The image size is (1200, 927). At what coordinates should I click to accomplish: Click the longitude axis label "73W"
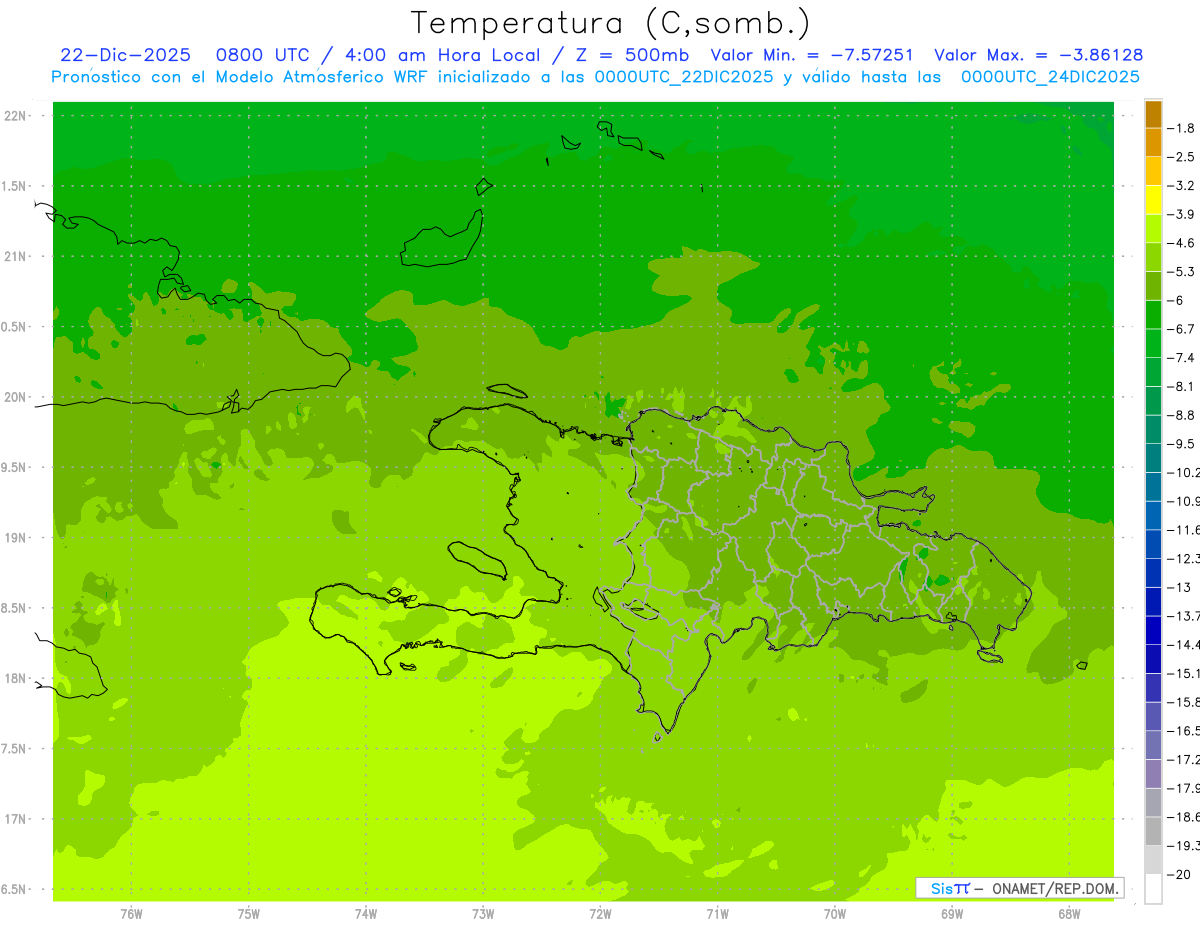tap(483, 914)
